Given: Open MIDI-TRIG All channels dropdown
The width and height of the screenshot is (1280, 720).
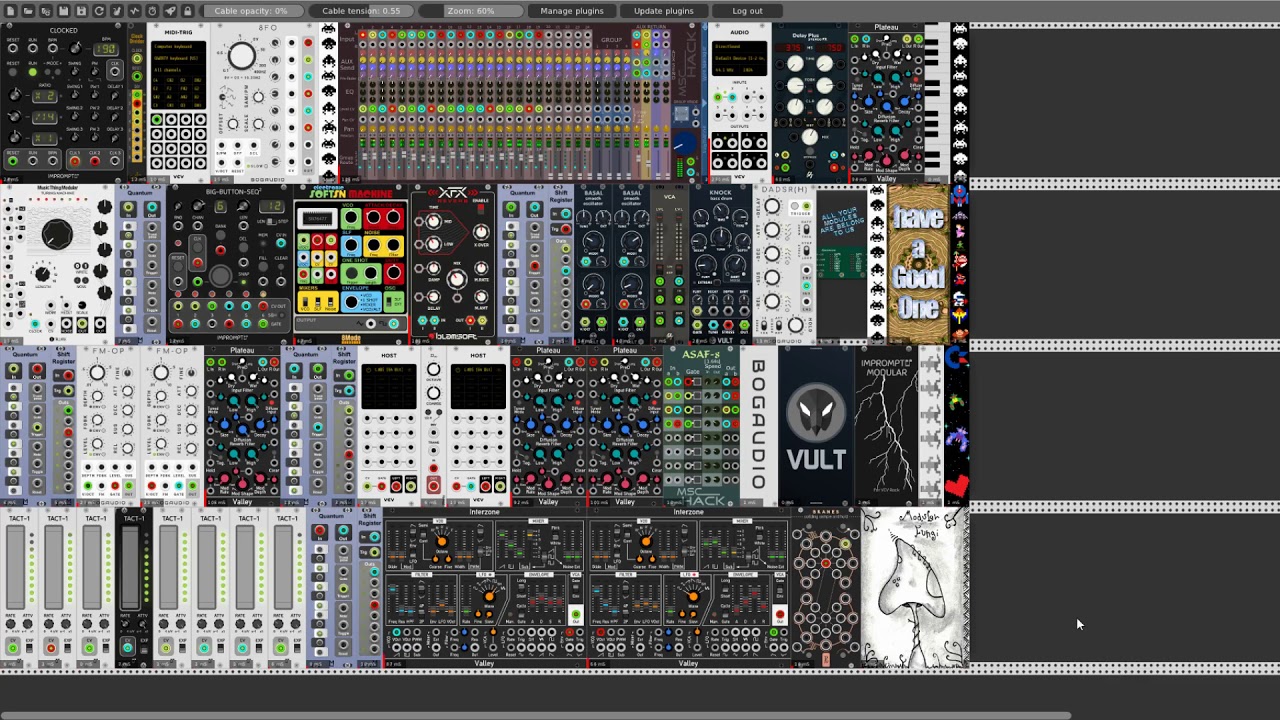Looking at the screenshot, I should click(x=179, y=70).
